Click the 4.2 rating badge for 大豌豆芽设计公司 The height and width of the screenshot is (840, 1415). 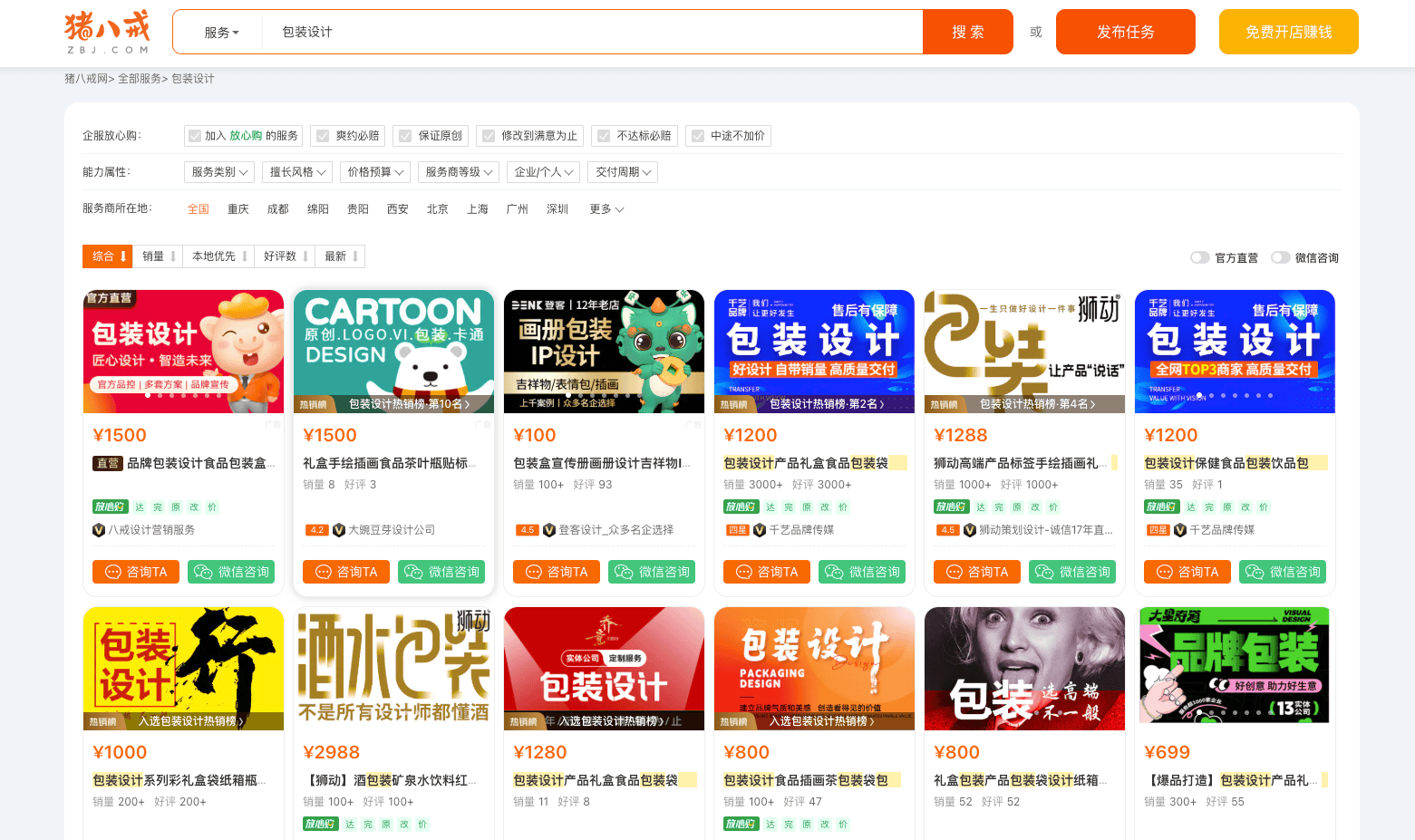[316, 530]
